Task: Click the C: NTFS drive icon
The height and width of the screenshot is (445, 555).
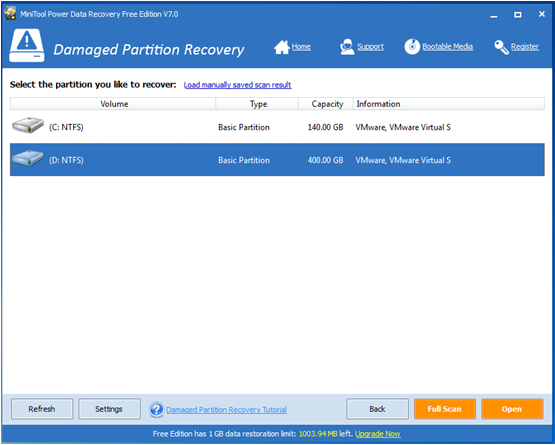Action: 28,125
